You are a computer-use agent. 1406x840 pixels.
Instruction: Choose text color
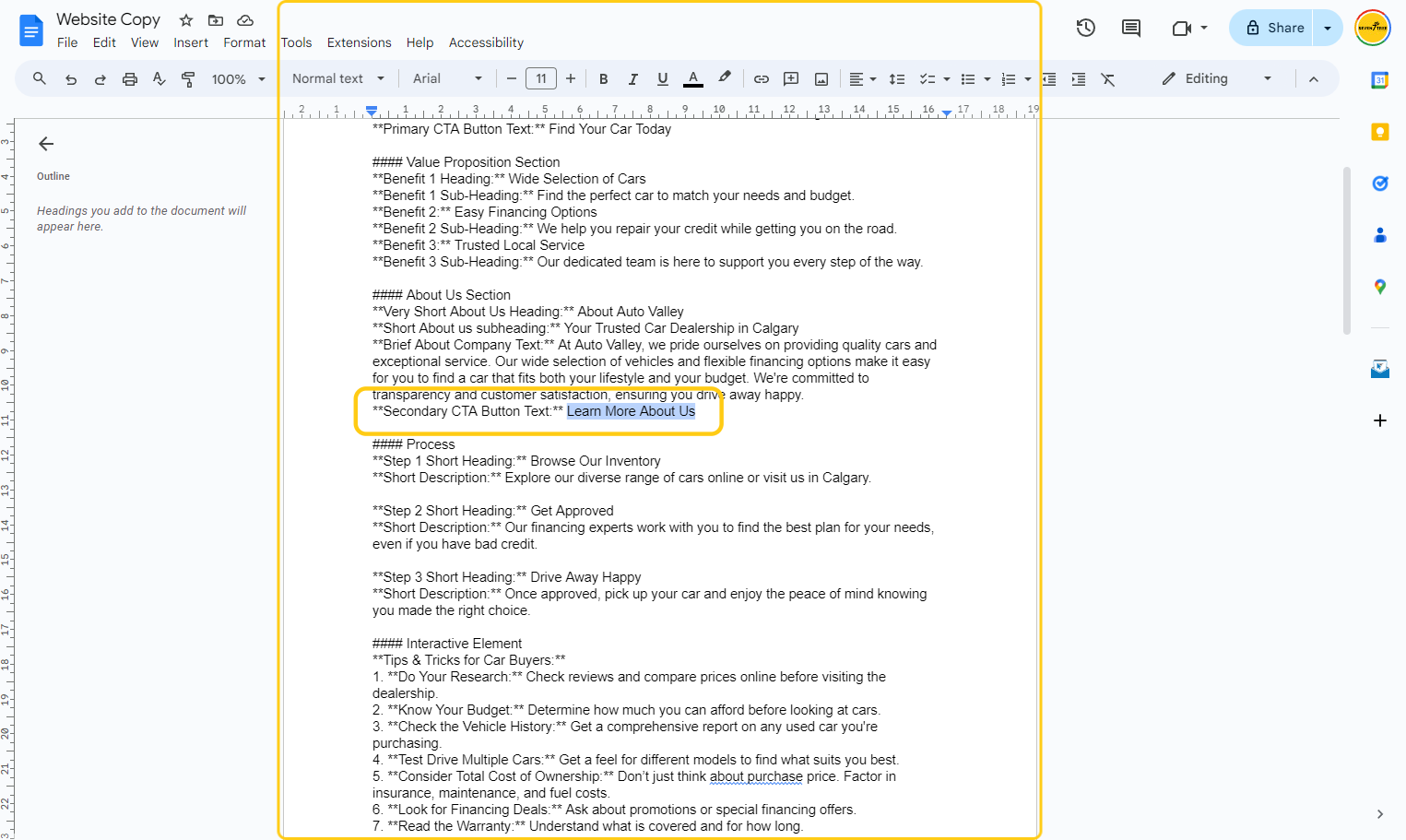pos(693,79)
